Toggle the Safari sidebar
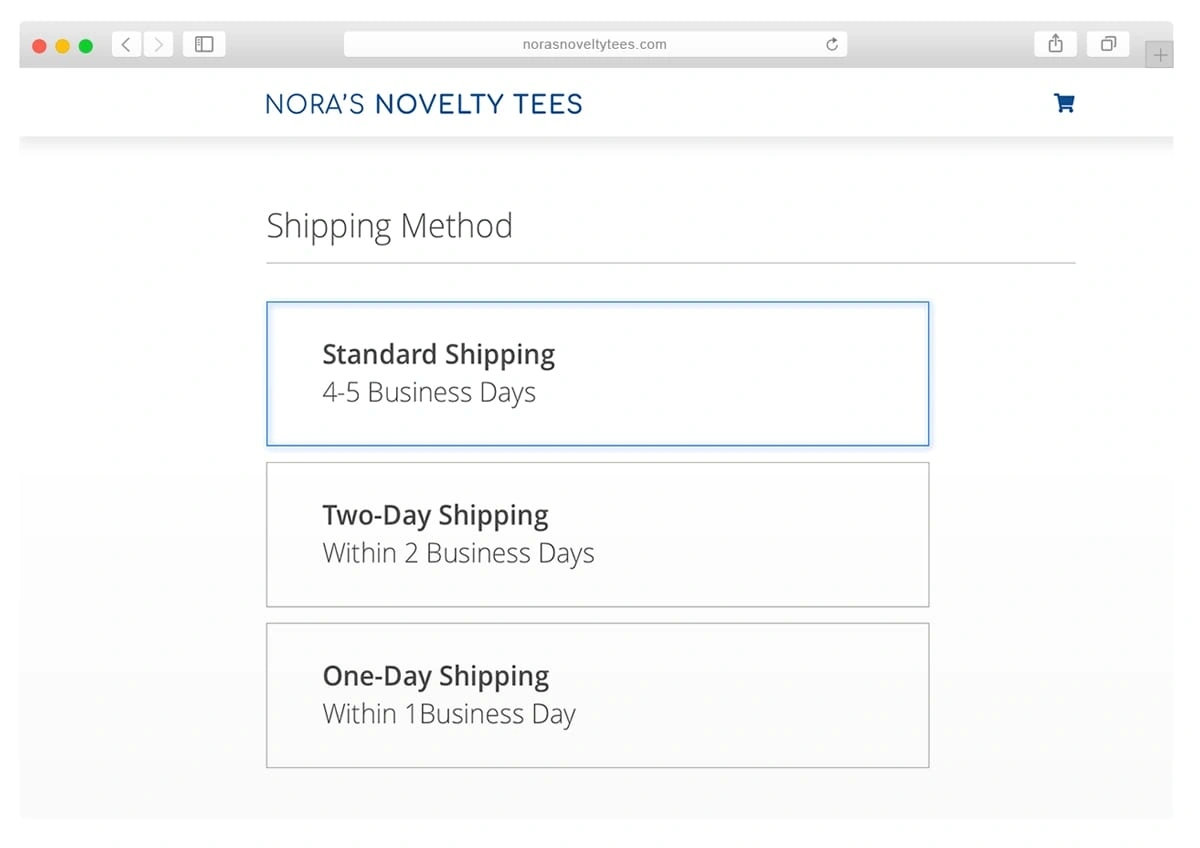Screen dimensions: 1200x848 tap(204, 45)
